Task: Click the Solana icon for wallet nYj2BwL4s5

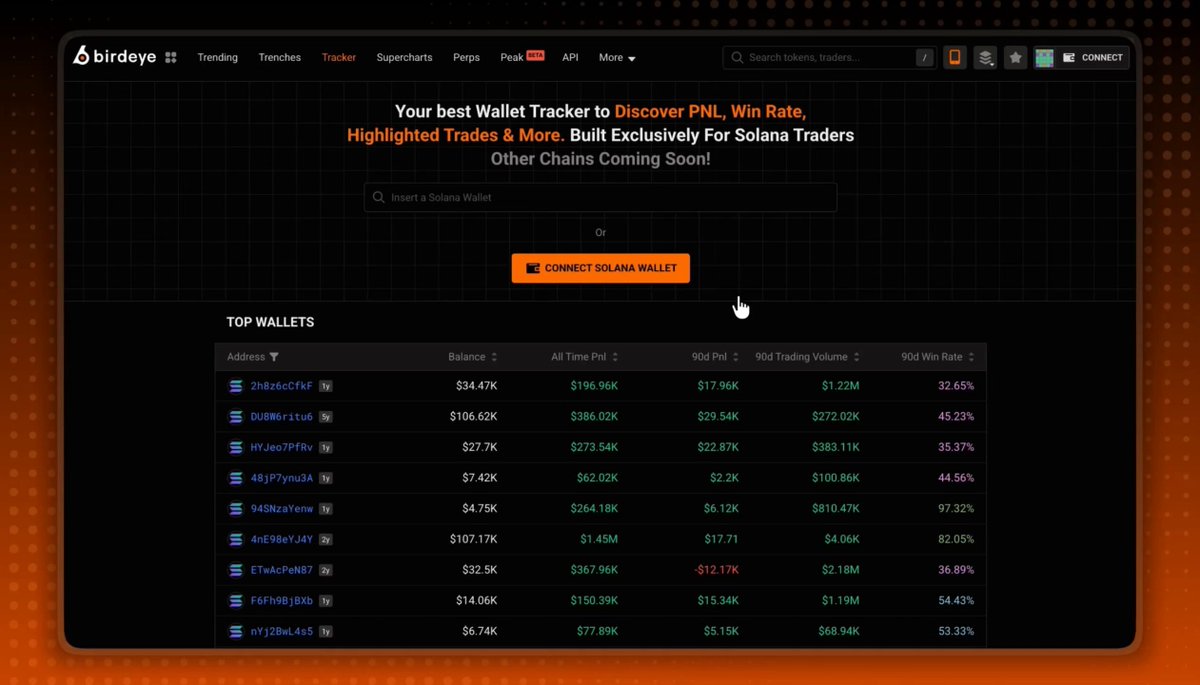Action: (x=236, y=632)
